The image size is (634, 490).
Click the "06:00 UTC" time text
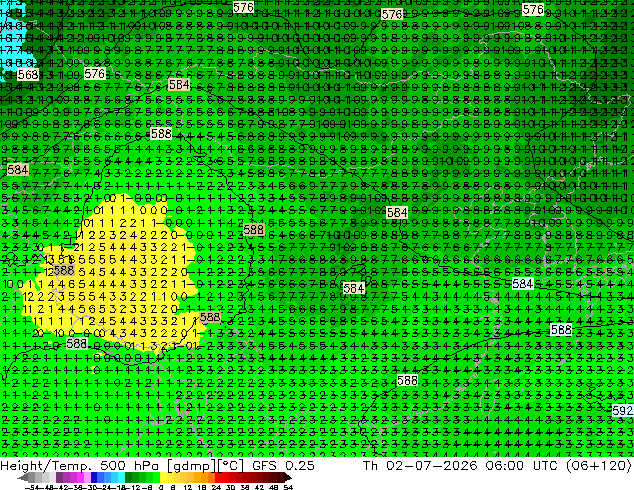pyautogui.click(x=524, y=466)
